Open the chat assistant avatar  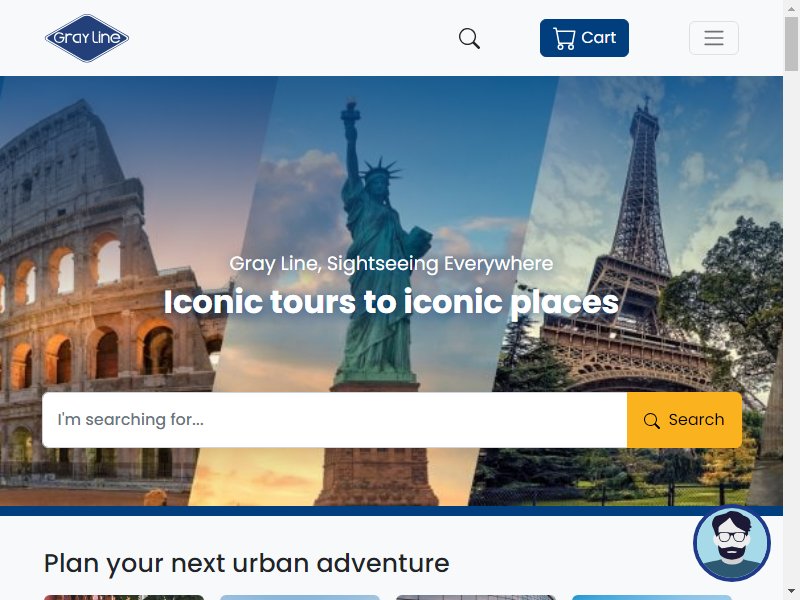click(732, 543)
